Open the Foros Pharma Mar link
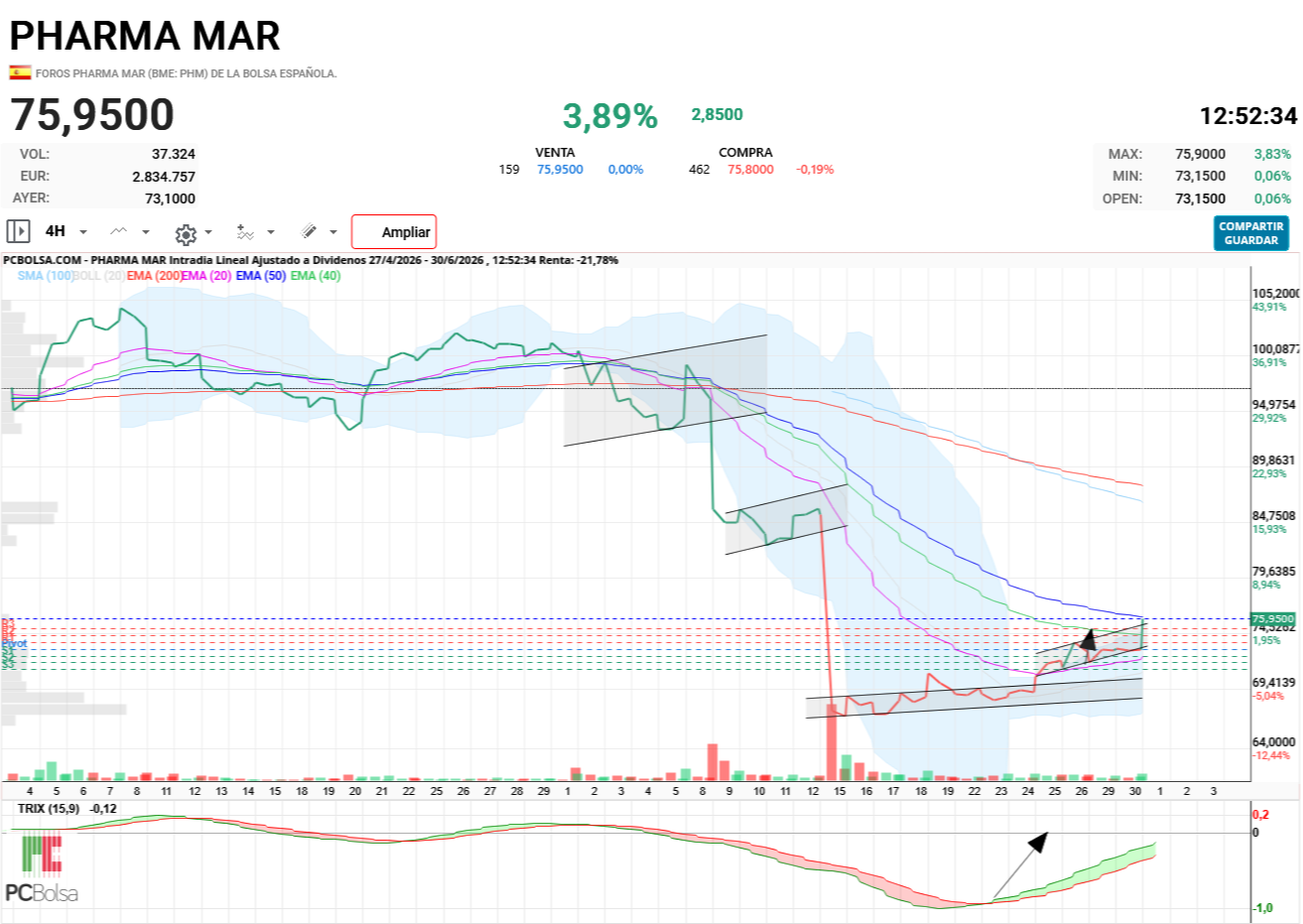1303x924 pixels. pyautogui.click(x=187, y=73)
